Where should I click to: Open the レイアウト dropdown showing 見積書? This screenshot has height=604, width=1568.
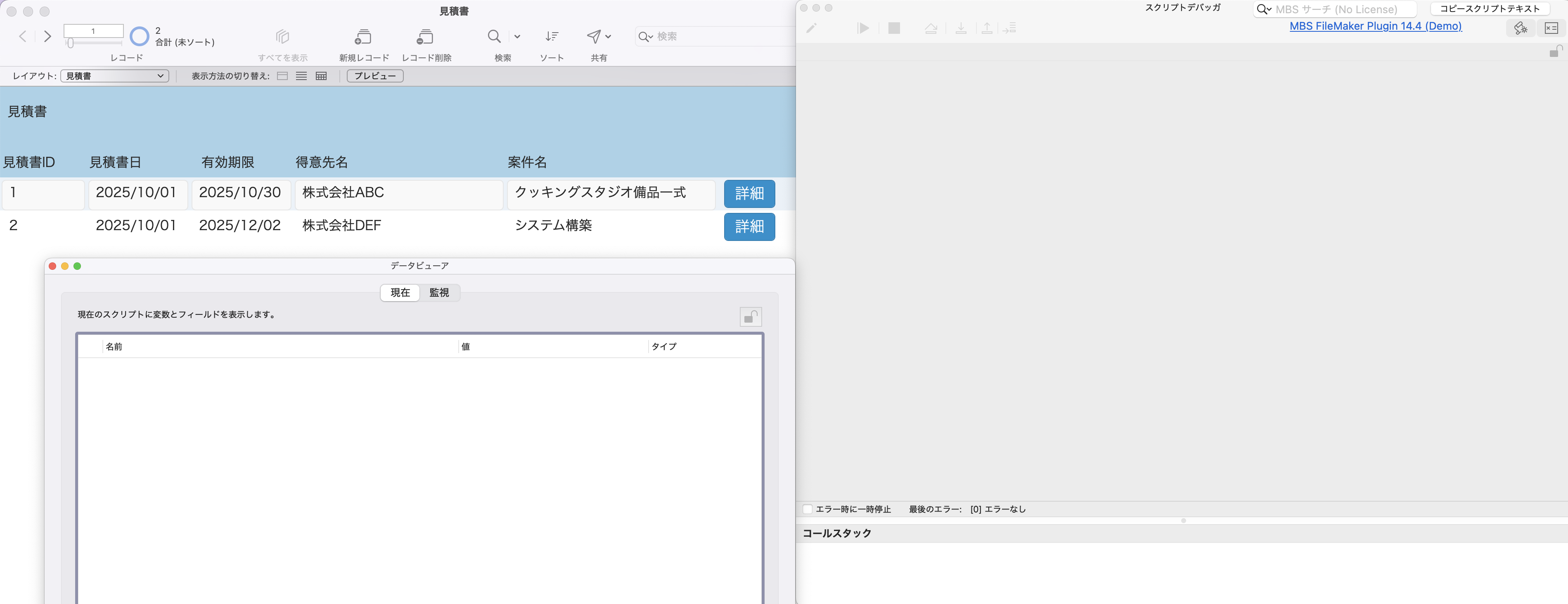114,76
